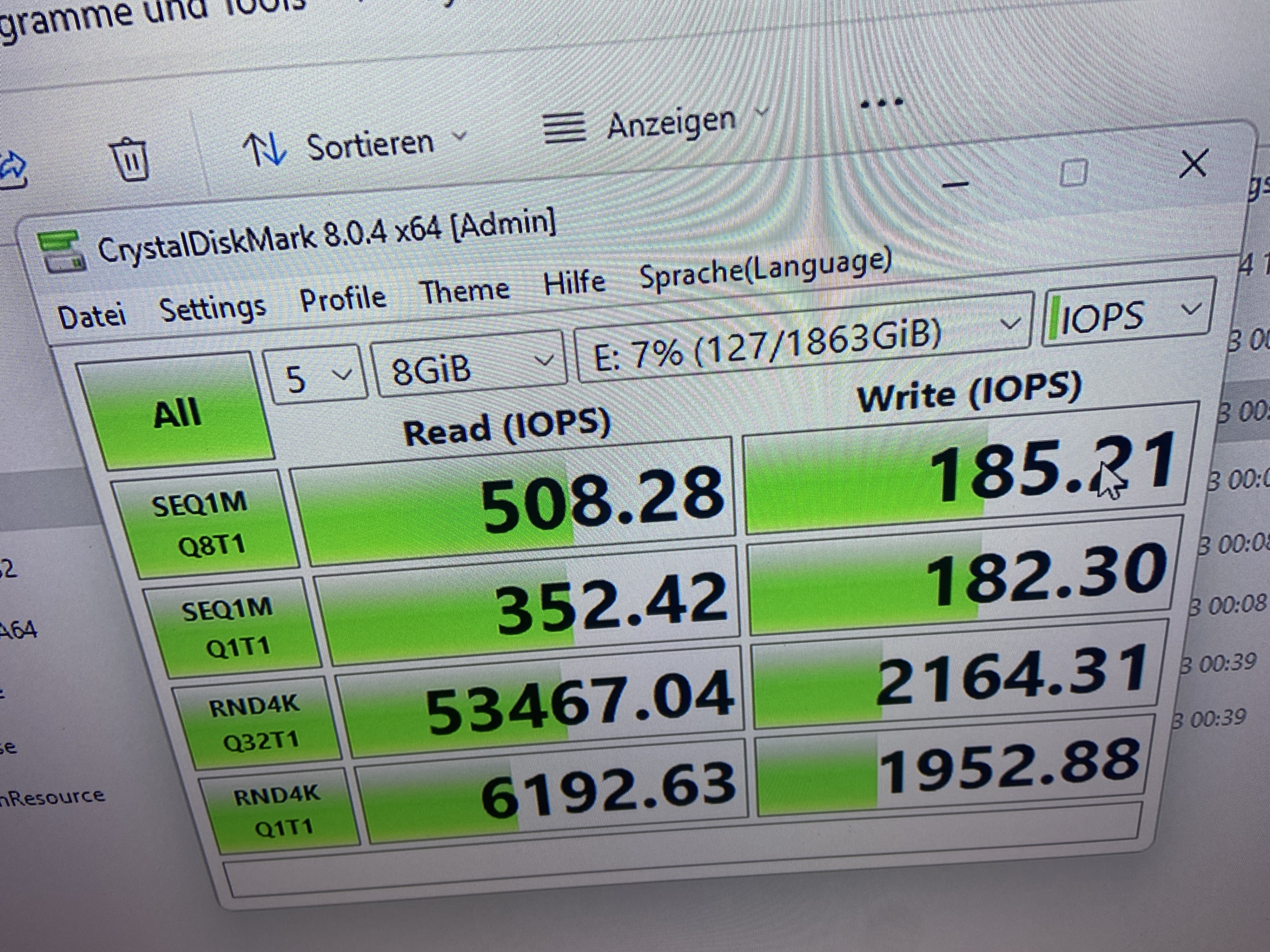Open the three-dots more options menu
The image size is (1270, 952).
pyautogui.click(x=882, y=103)
